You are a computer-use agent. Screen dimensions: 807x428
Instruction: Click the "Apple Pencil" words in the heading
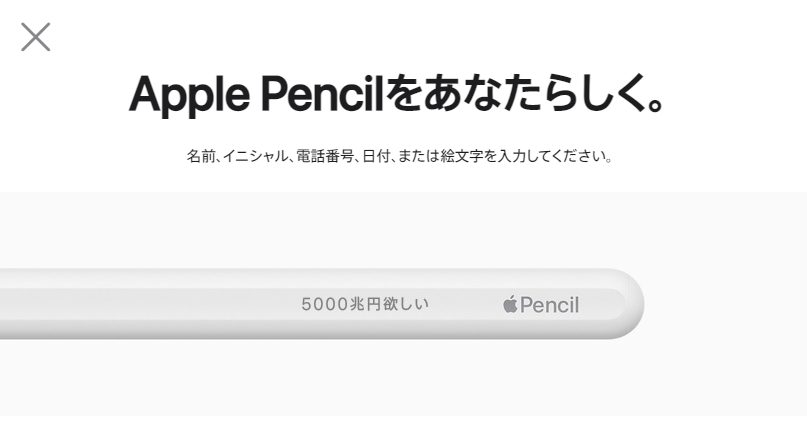pyautogui.click(x=256, y=94)
